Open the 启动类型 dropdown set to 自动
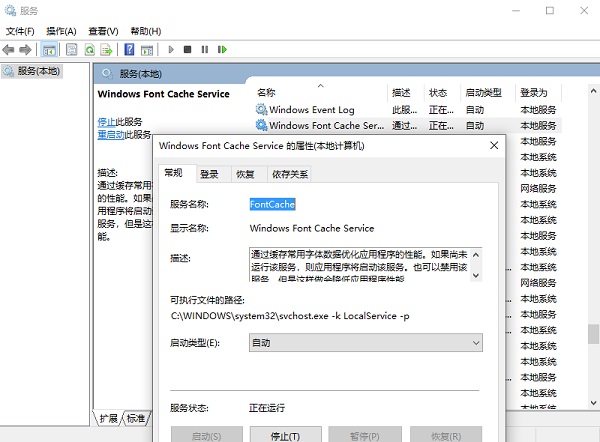This screenshot has width=600, height=442. tap(366, 343)
